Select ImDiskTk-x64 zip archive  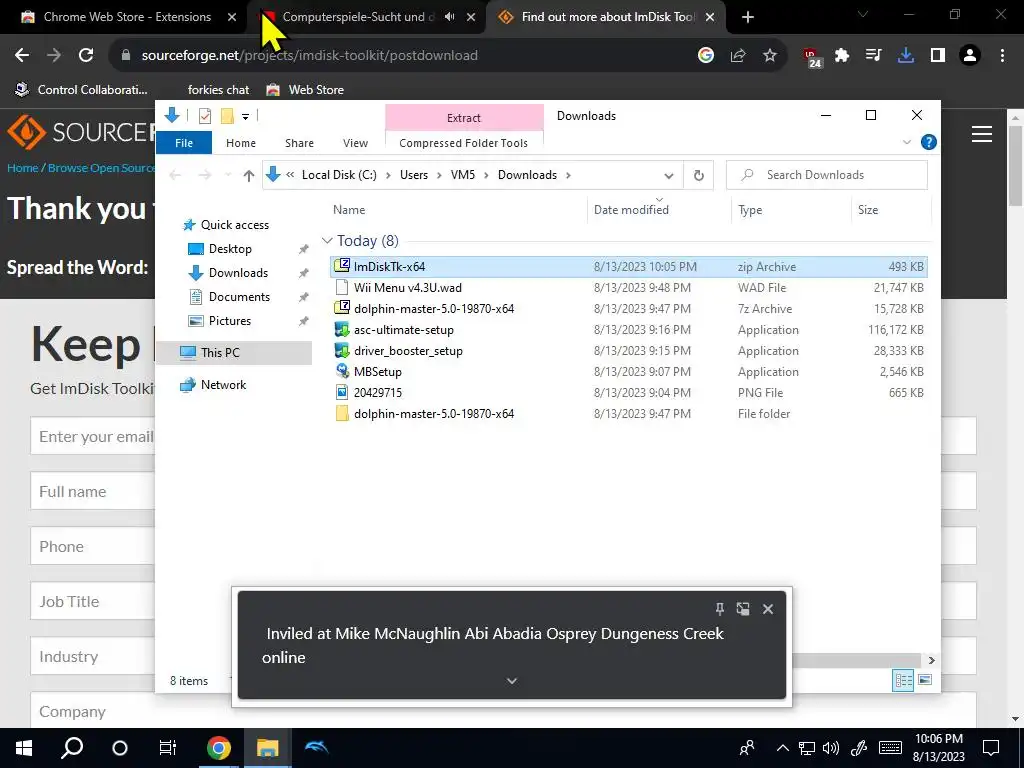pos(628,266)
